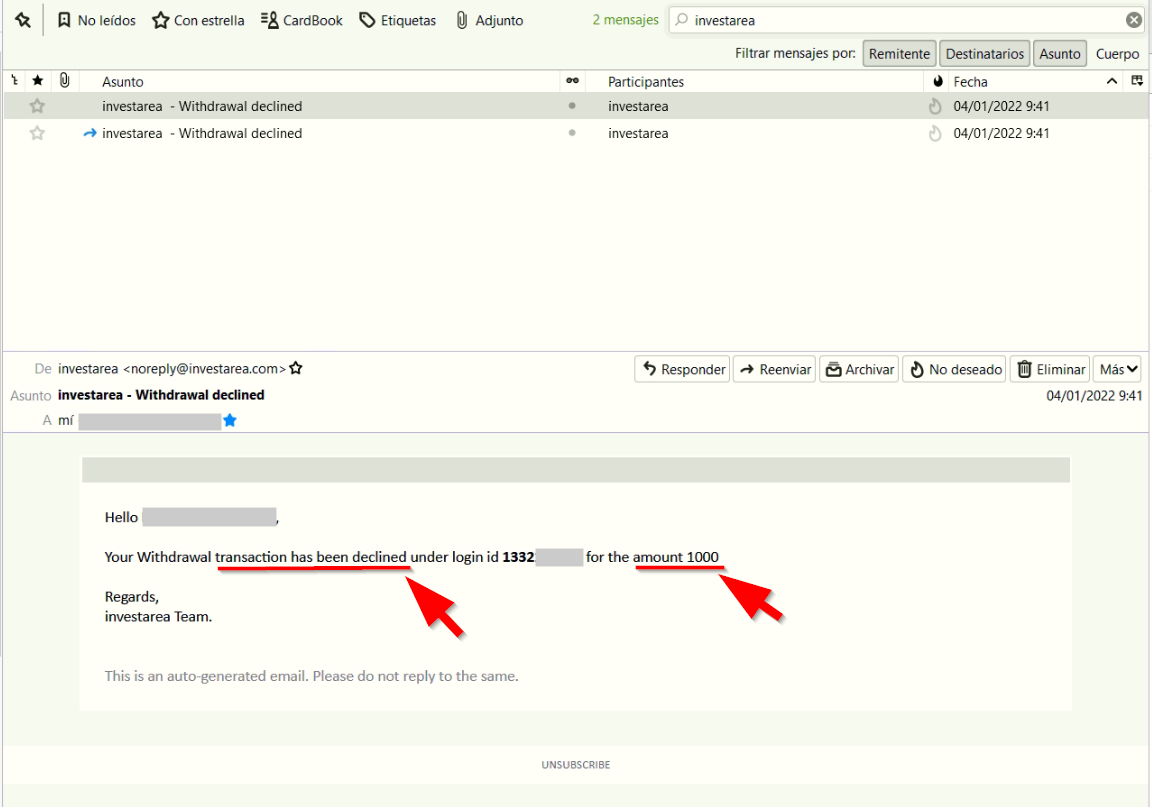Select the forwarded message subject text
This screenshot has height=807, width=1152.
point(202,133)
